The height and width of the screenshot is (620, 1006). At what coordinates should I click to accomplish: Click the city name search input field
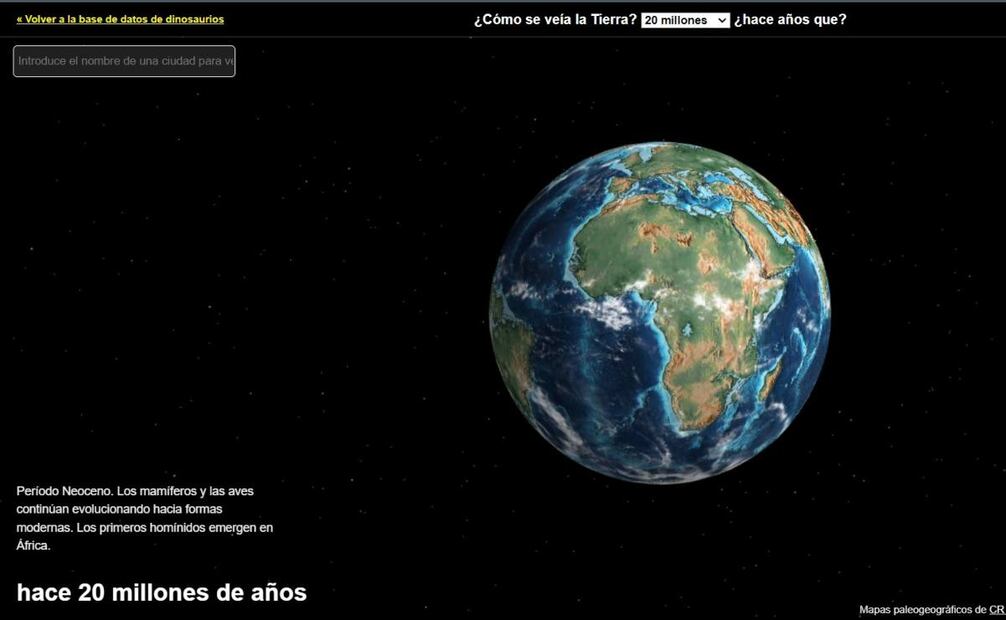pyautogui.click(x=123, y=62)
